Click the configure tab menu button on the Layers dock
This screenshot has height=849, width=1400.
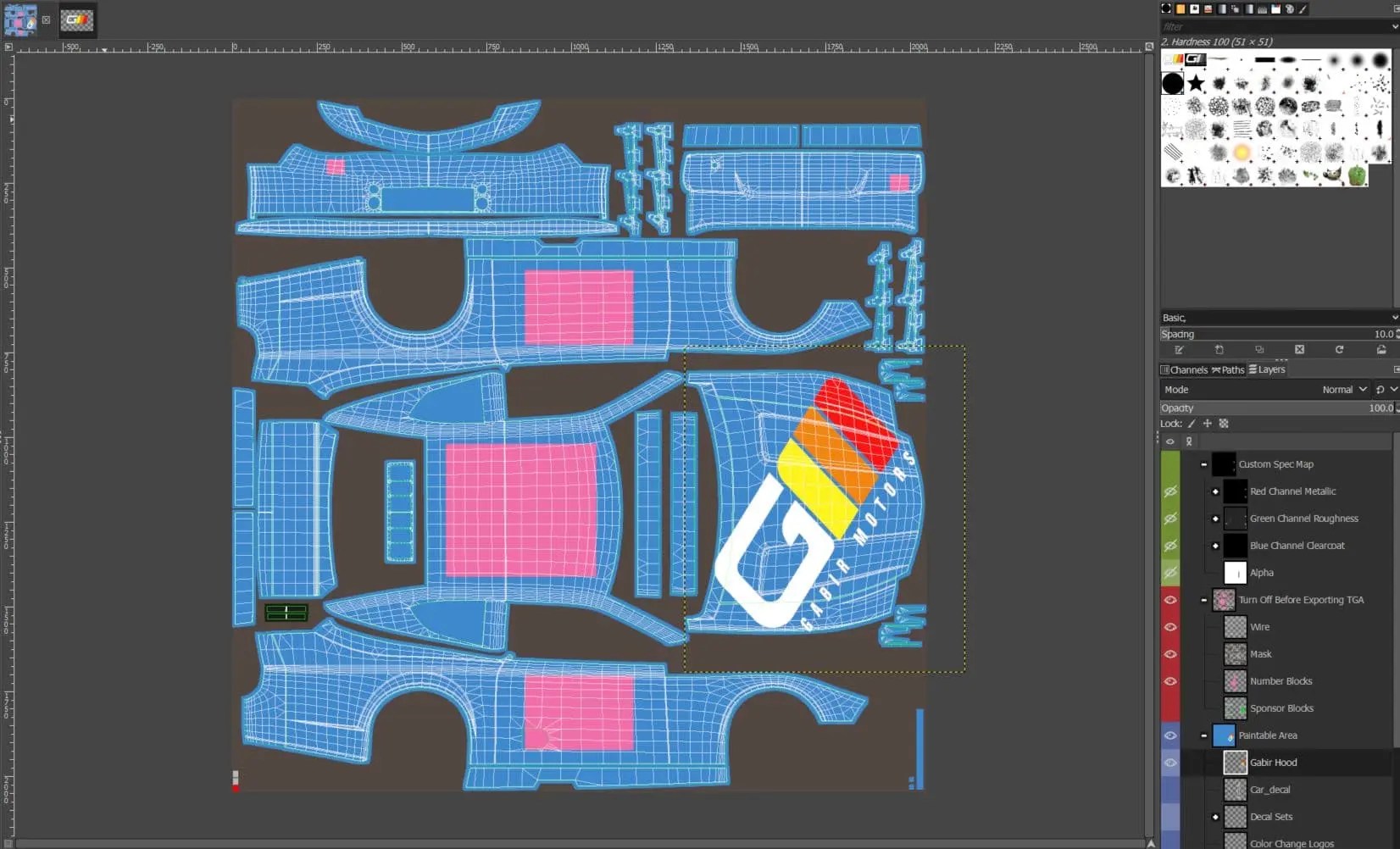click(x=1395, y=369)
